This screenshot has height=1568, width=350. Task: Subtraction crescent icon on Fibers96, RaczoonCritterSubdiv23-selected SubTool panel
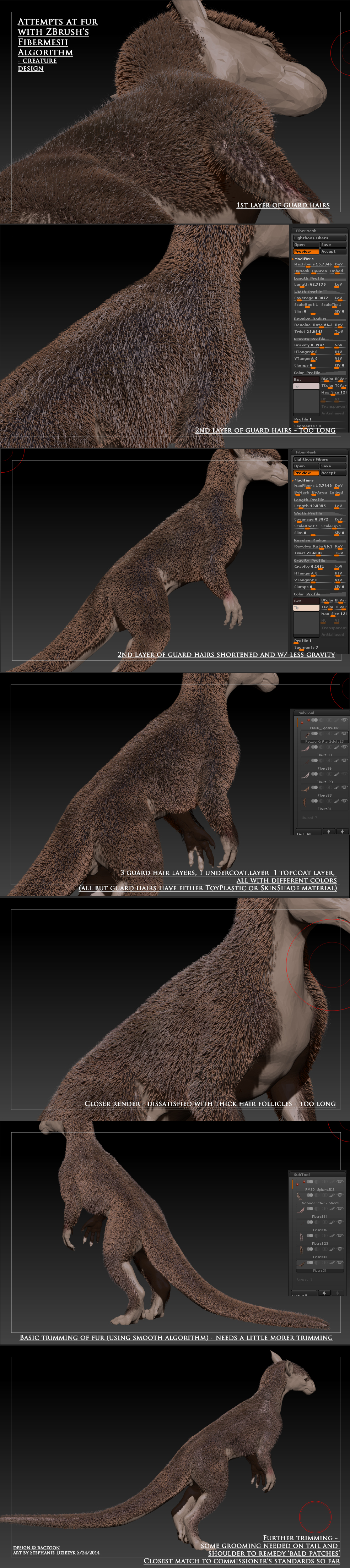pyautogui.click(x=321, y=761)
